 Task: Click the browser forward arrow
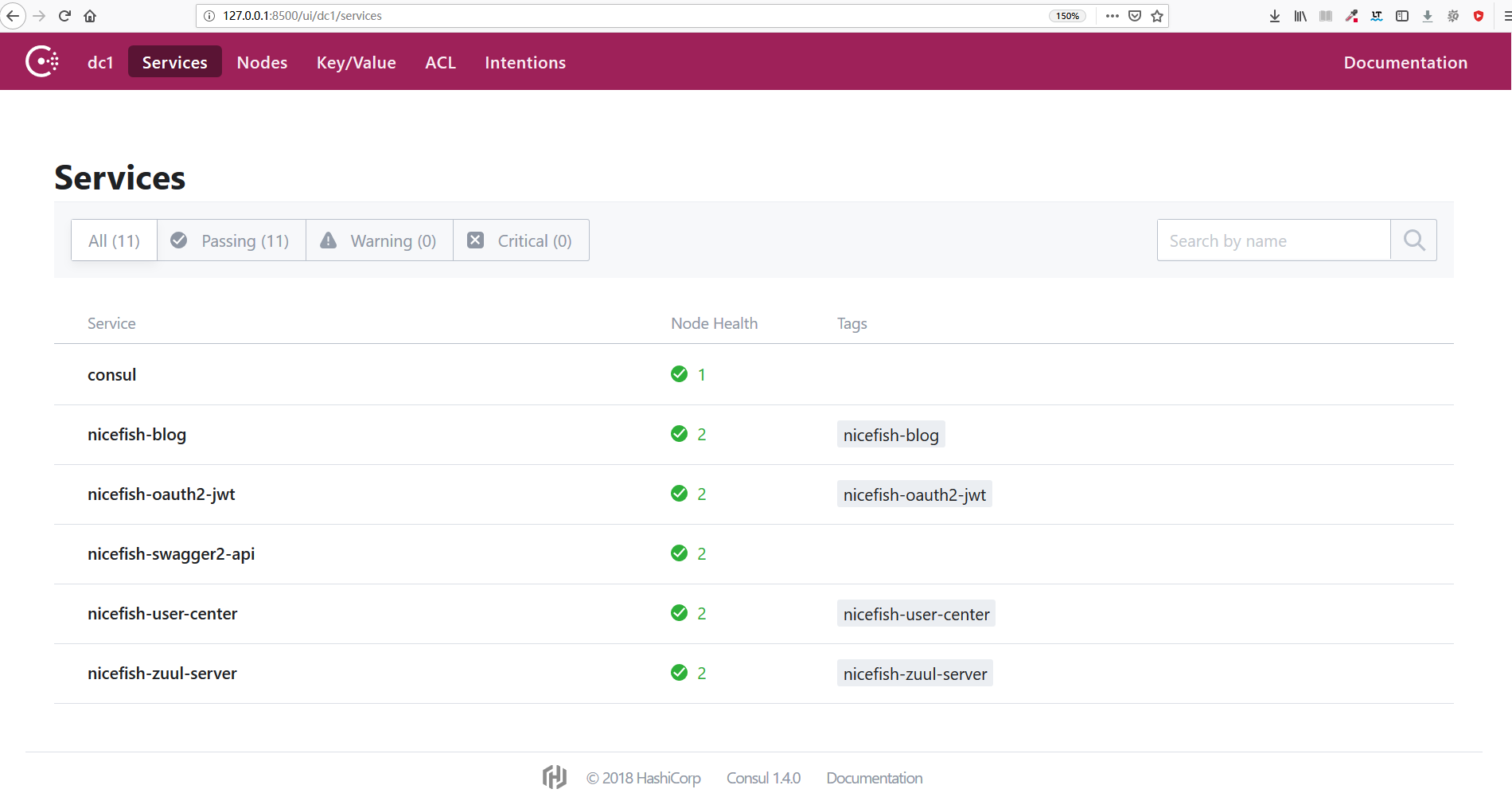pos(38,16)
